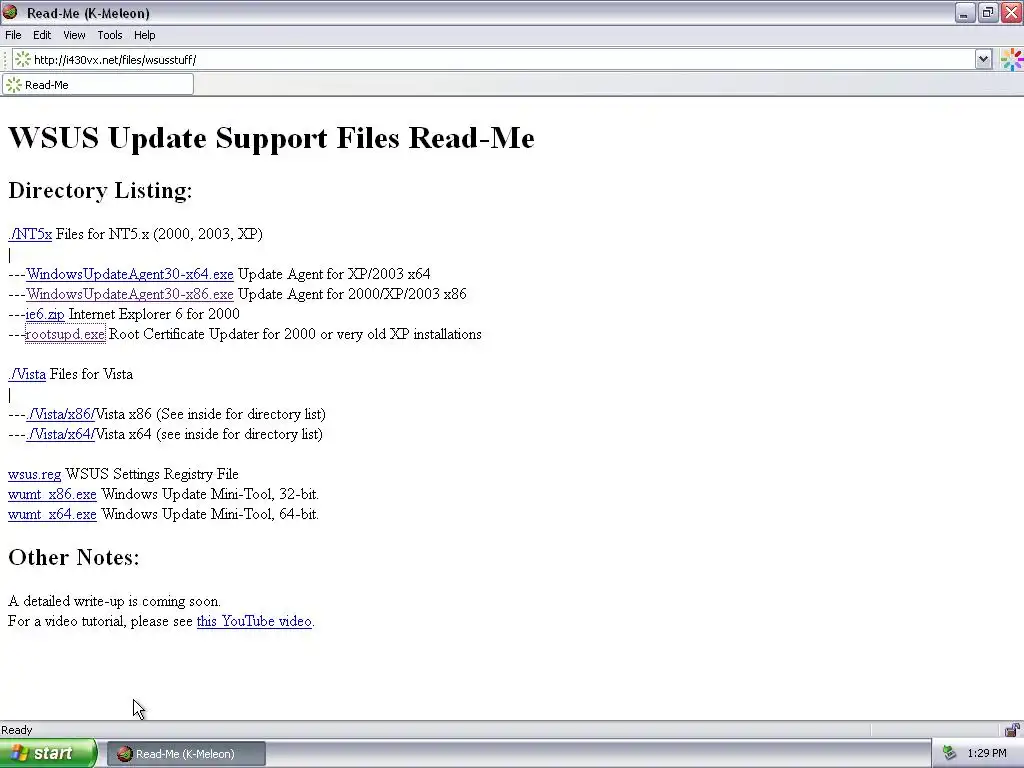Click the WSUS Update Support Files Read-Me heading
Image resolution: width=1024 pixels, height=768 pixels.
tap(272, 138)
